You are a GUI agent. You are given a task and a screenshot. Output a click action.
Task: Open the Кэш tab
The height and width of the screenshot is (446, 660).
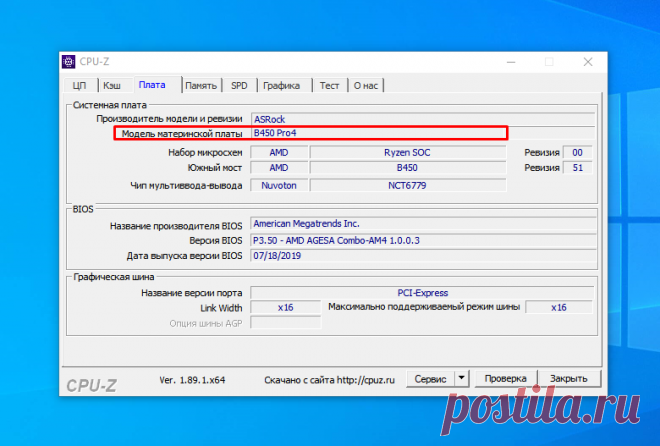pyautogui.click(x=112, y=86)
